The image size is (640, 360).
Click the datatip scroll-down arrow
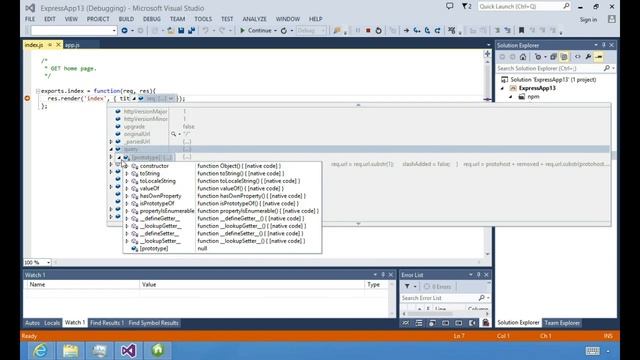point(358,224)
